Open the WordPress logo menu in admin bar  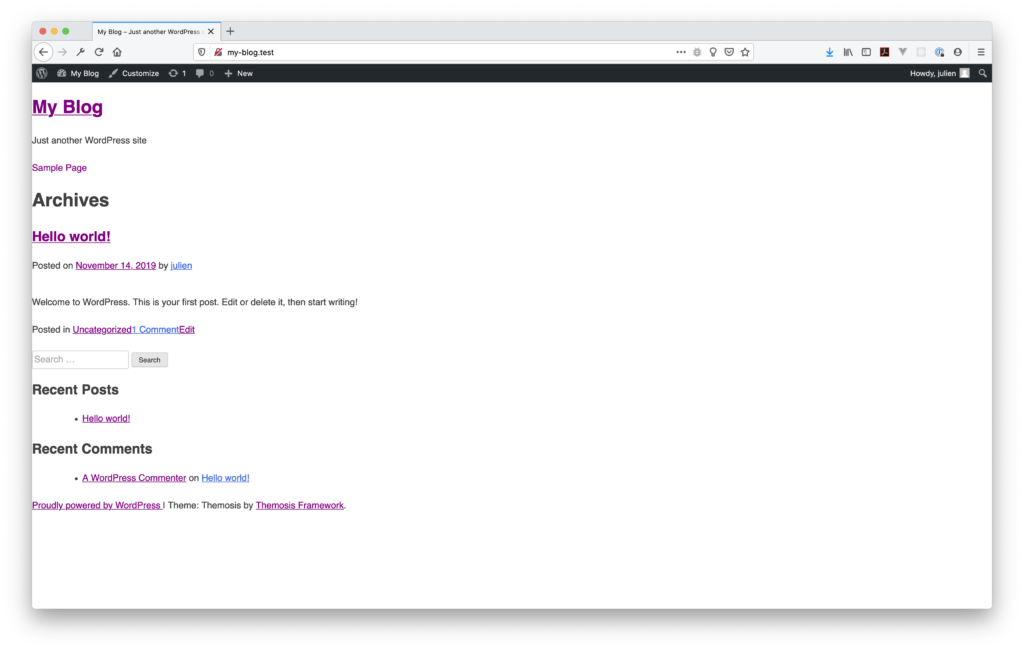pyautogui.click(x=41, y=73)
